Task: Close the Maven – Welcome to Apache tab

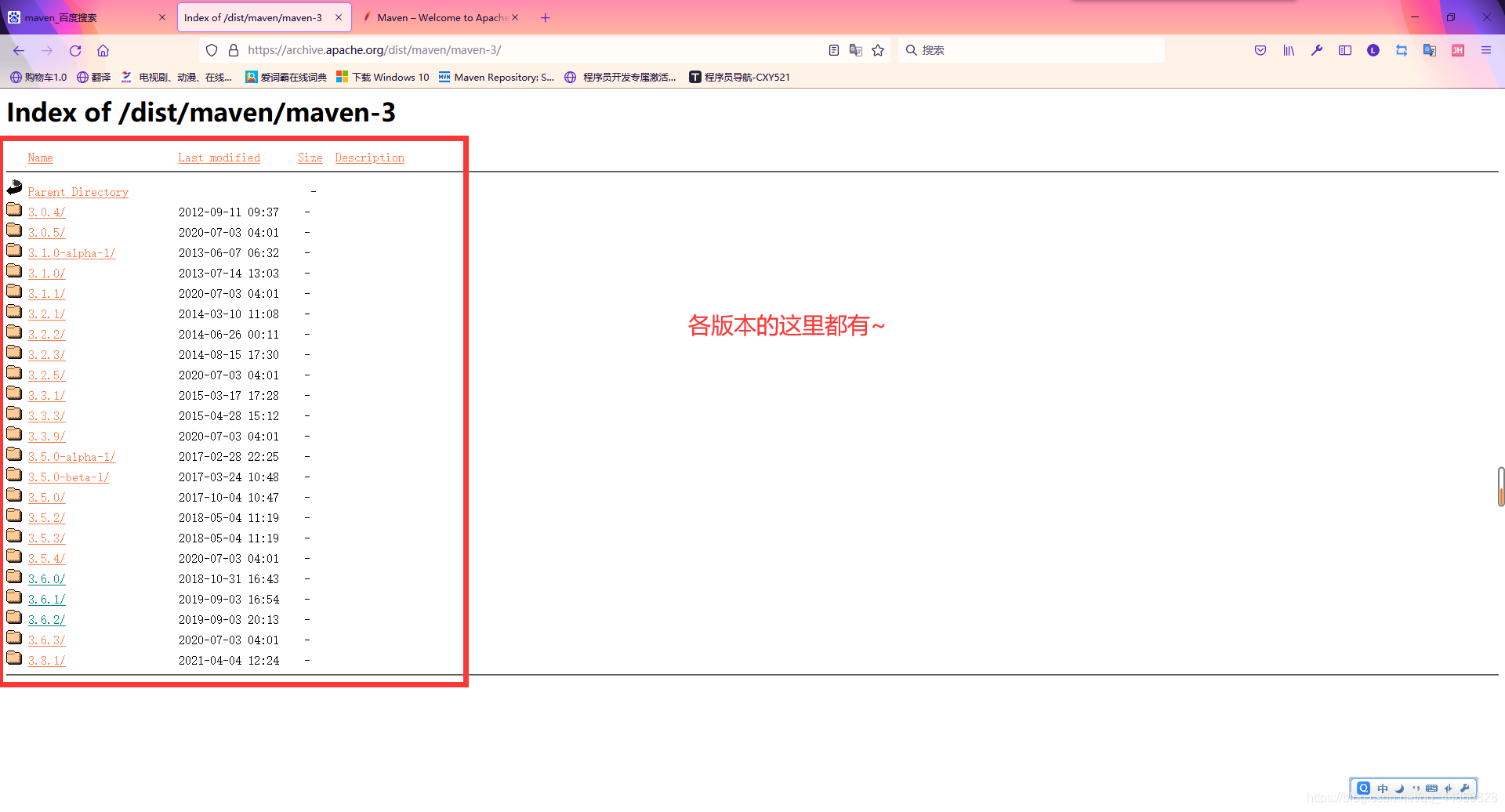Action: pos(515,17)
